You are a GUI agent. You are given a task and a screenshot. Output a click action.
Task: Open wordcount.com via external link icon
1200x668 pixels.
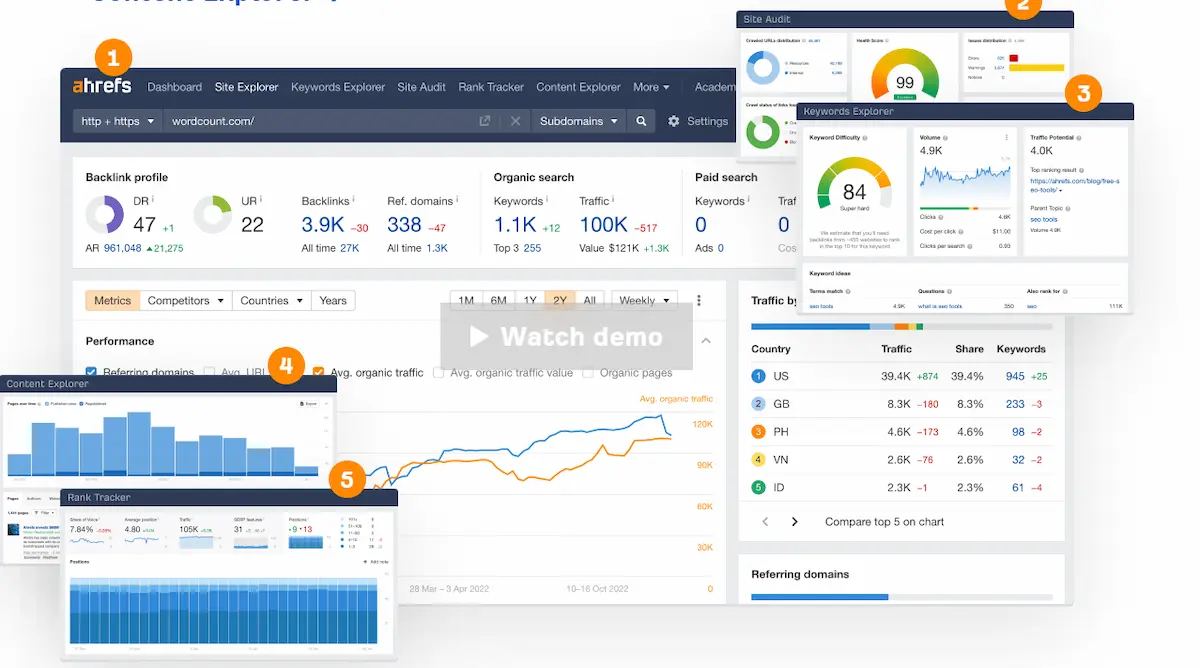click(485, 121)
